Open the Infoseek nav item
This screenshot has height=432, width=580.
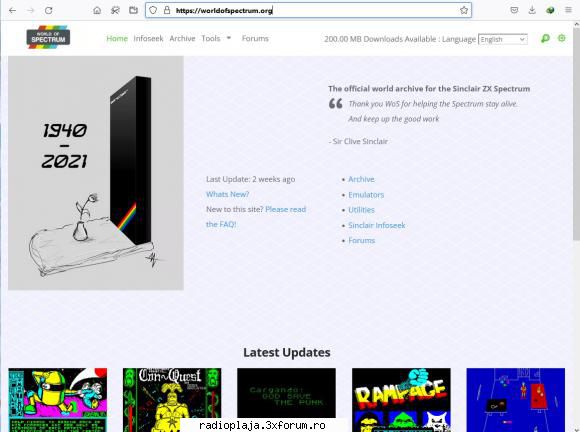[148, 38]
